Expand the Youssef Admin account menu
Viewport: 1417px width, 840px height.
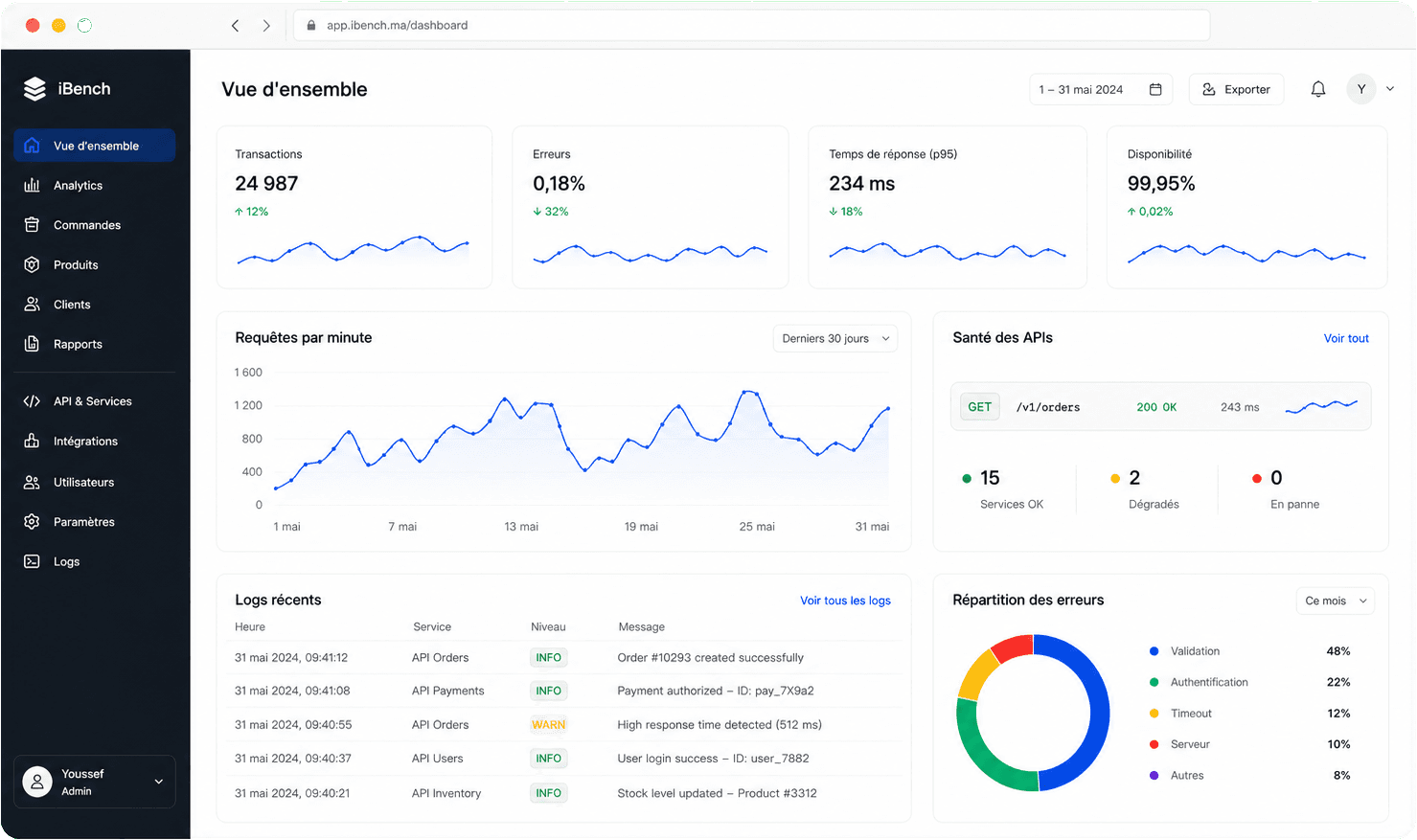click(x=95, y=782)
